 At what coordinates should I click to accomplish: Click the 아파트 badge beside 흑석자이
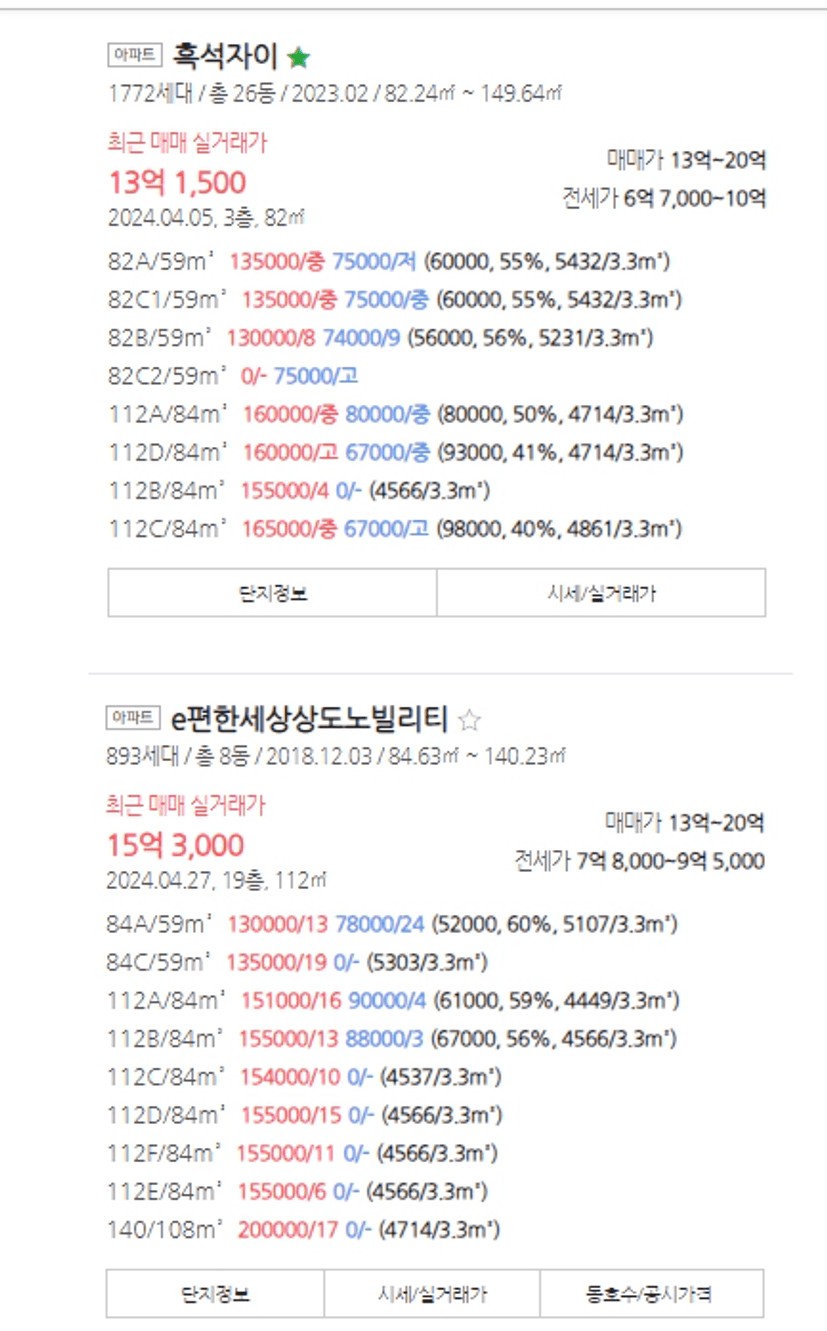(x=134, y=55)
